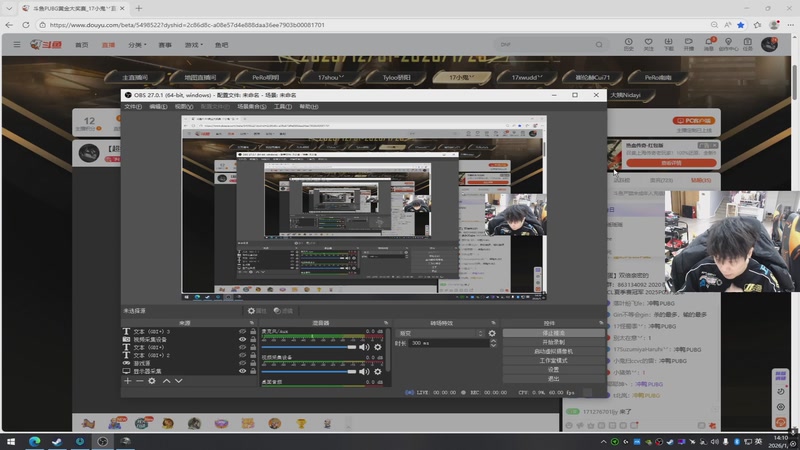Click the add source plus icon in OBS
The height and width of the screenshot is (450, 800).
[128, 381]
